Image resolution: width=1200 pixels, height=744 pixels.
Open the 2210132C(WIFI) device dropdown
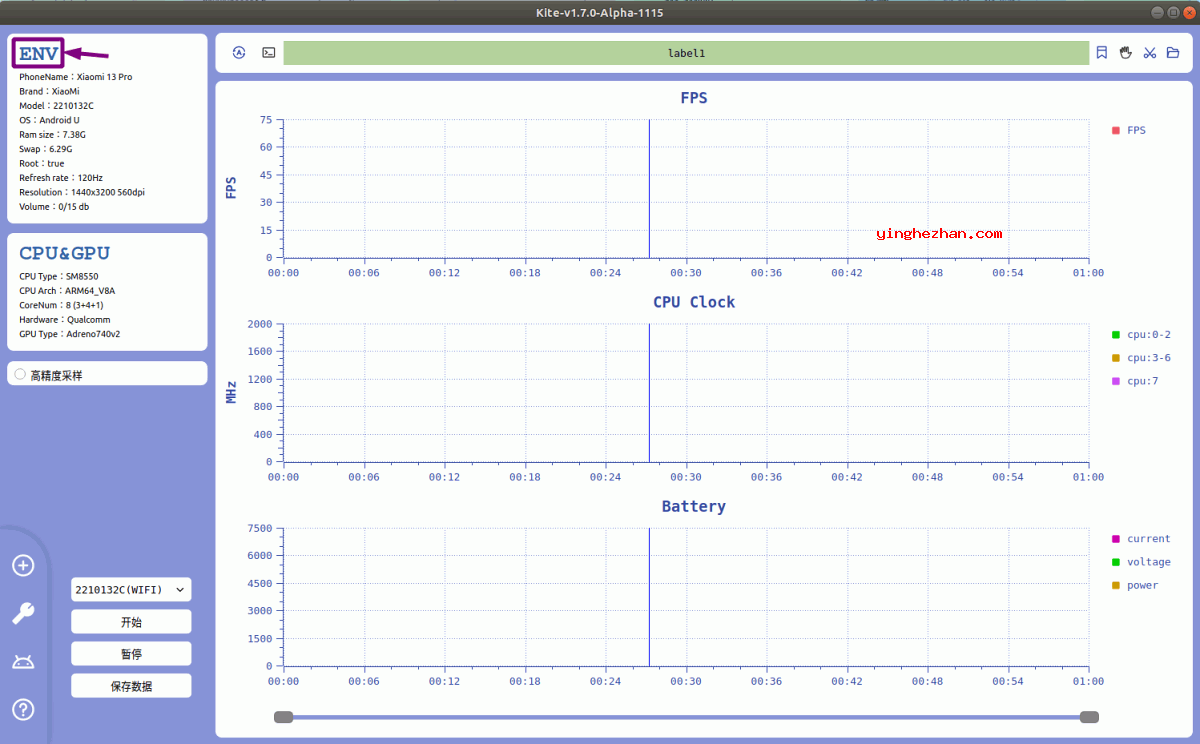(x=131, y=590)
